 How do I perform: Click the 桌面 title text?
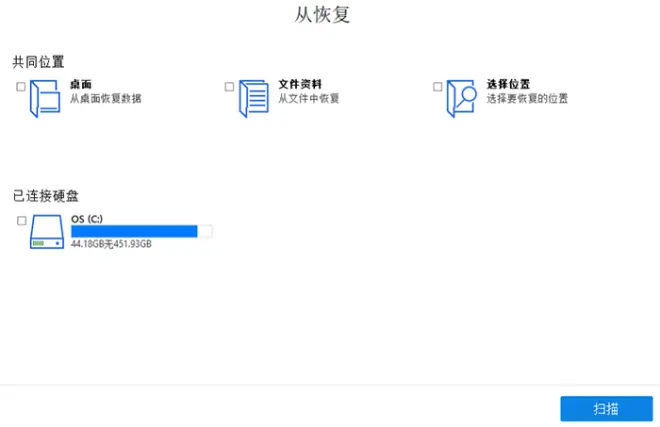[x=81, y=85]
